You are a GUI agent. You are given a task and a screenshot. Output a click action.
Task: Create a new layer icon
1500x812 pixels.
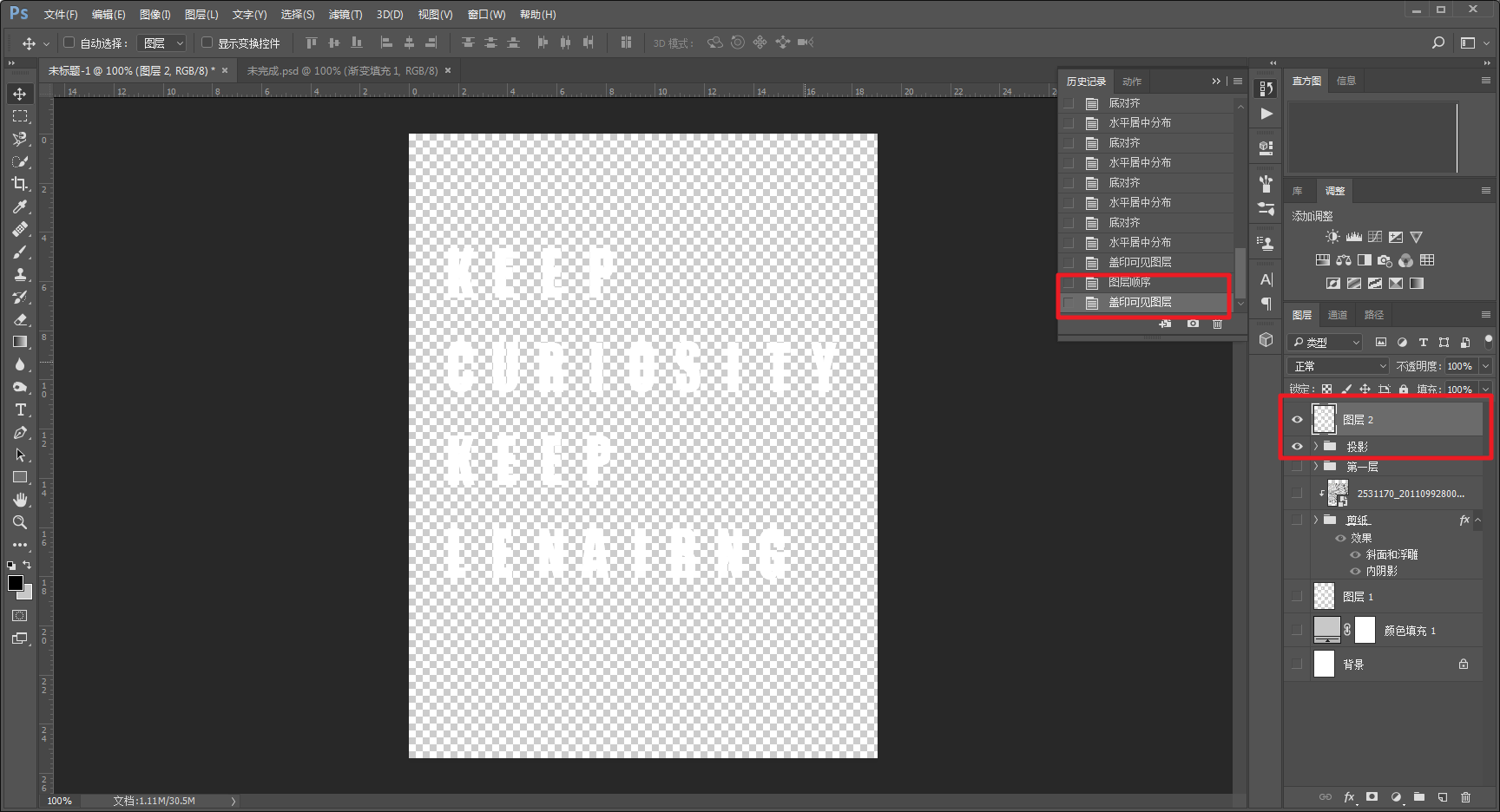click(x=1442, y=796)
